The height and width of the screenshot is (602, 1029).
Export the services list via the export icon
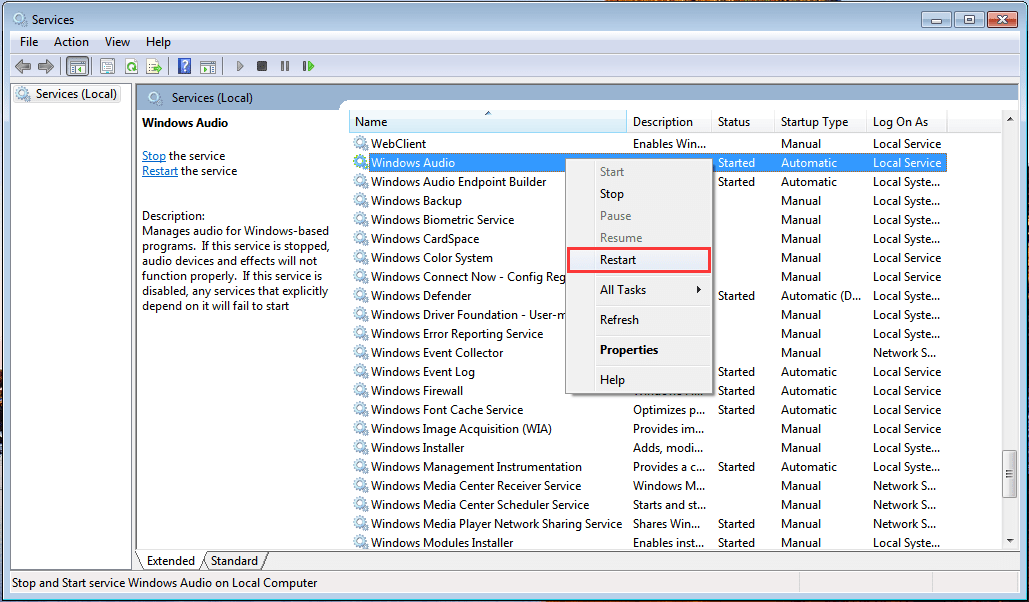155,66
